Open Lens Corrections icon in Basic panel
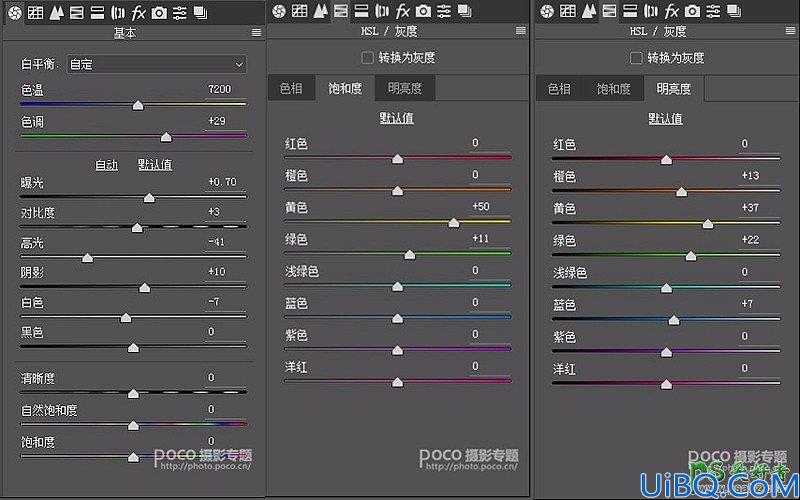This screenshot has height=500, width=800. (118, 13)
